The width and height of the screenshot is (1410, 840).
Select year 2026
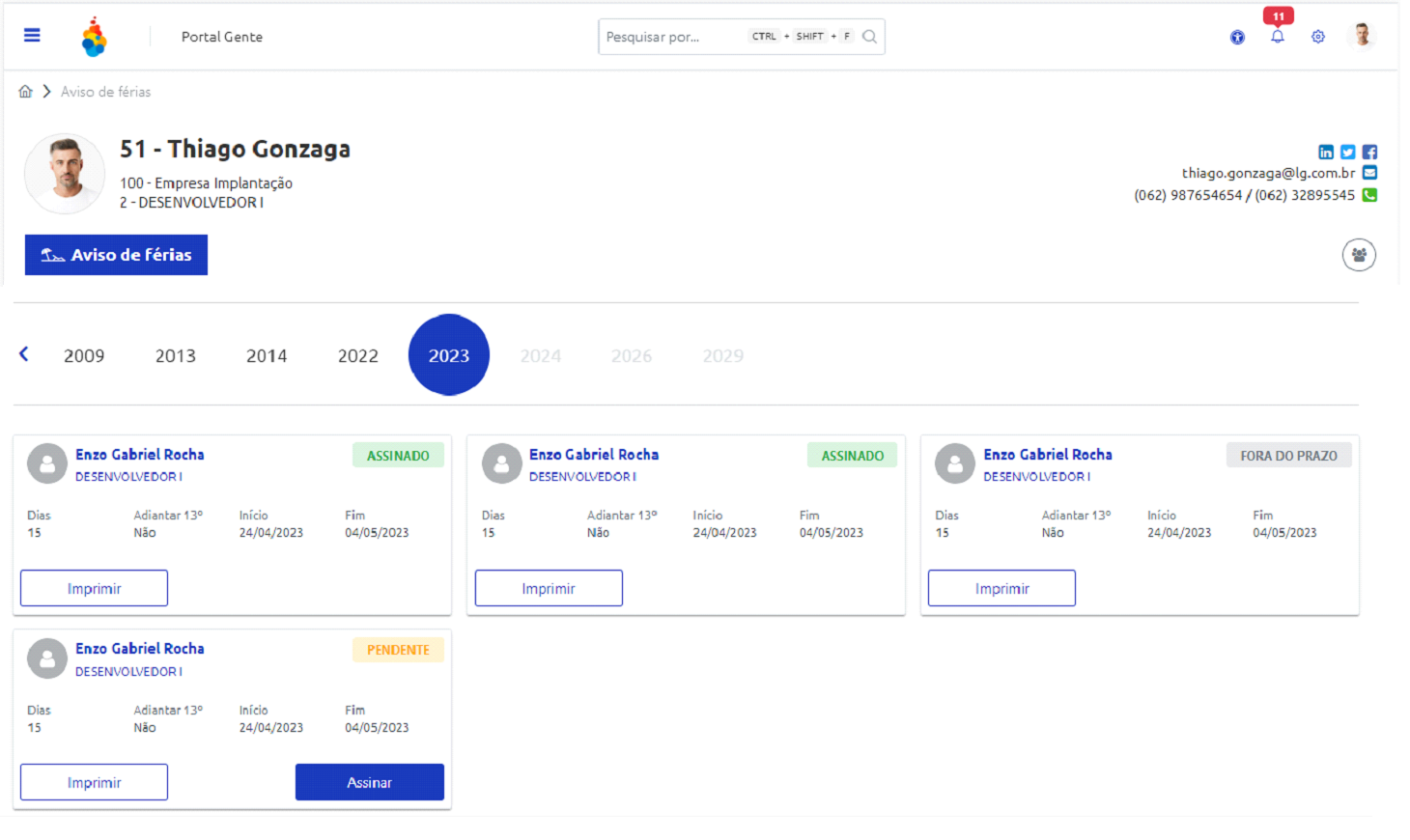[x=632, y=356]
